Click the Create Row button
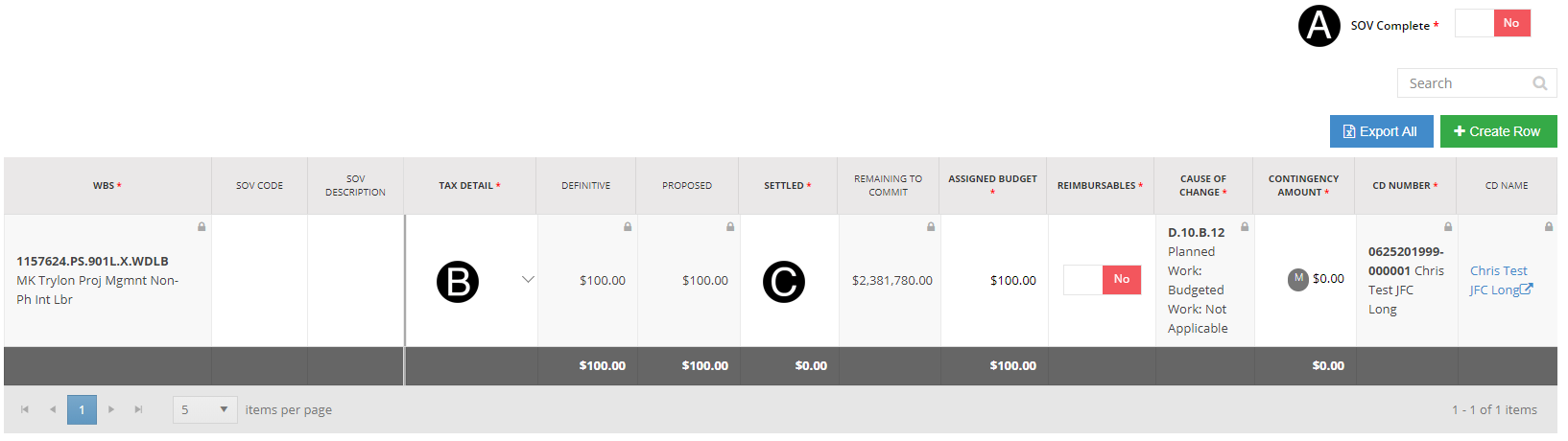 [x=1497, y=131]
